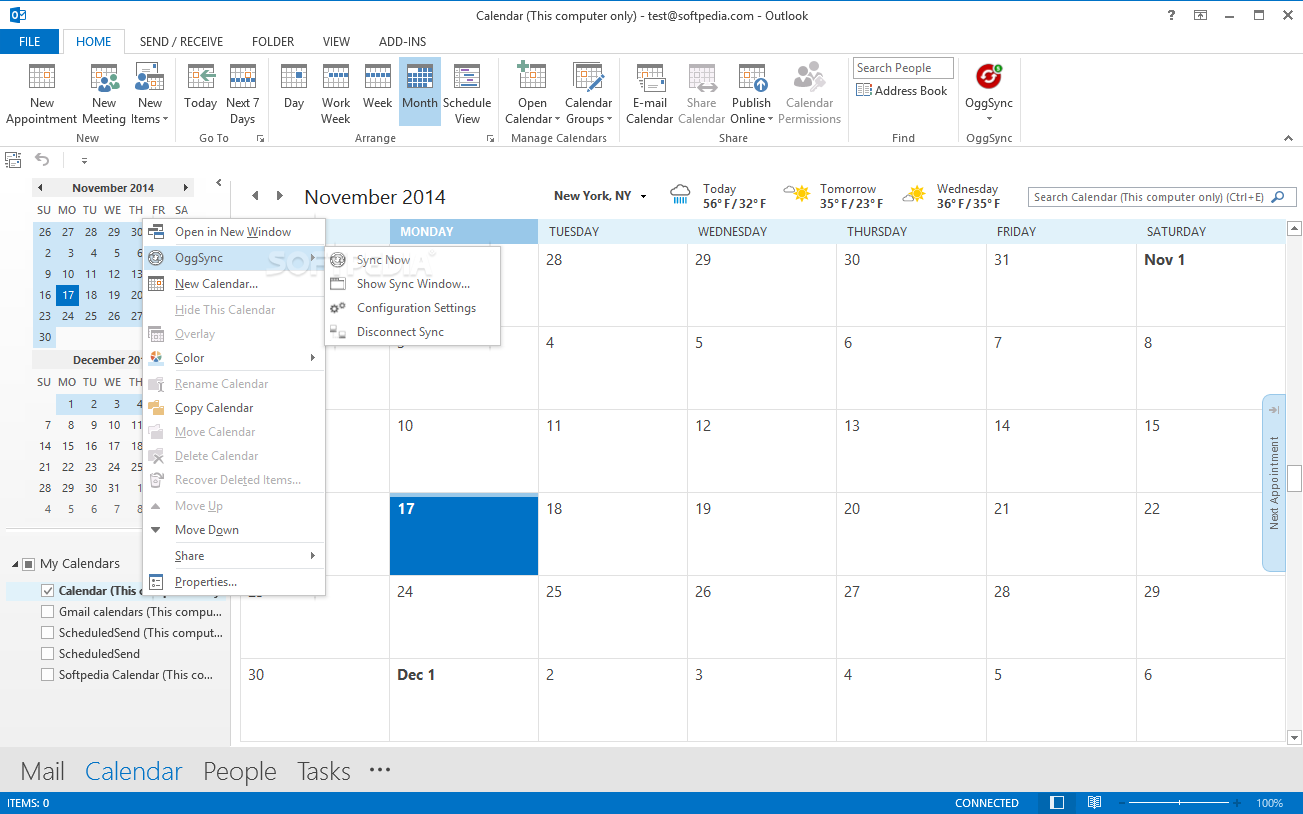Go back one month in calendar view

(x=255, y=196)
